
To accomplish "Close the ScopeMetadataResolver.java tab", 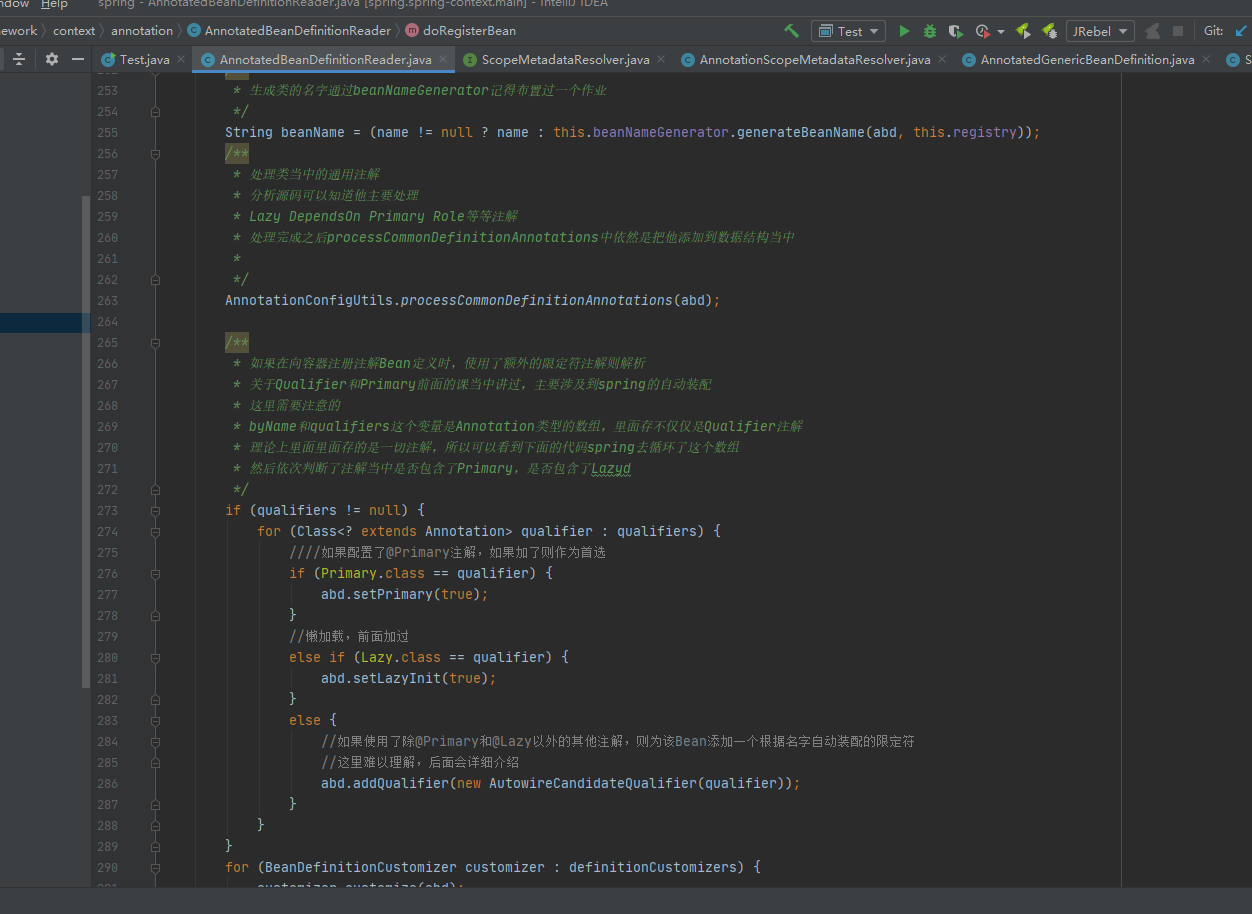I will 661,60.
